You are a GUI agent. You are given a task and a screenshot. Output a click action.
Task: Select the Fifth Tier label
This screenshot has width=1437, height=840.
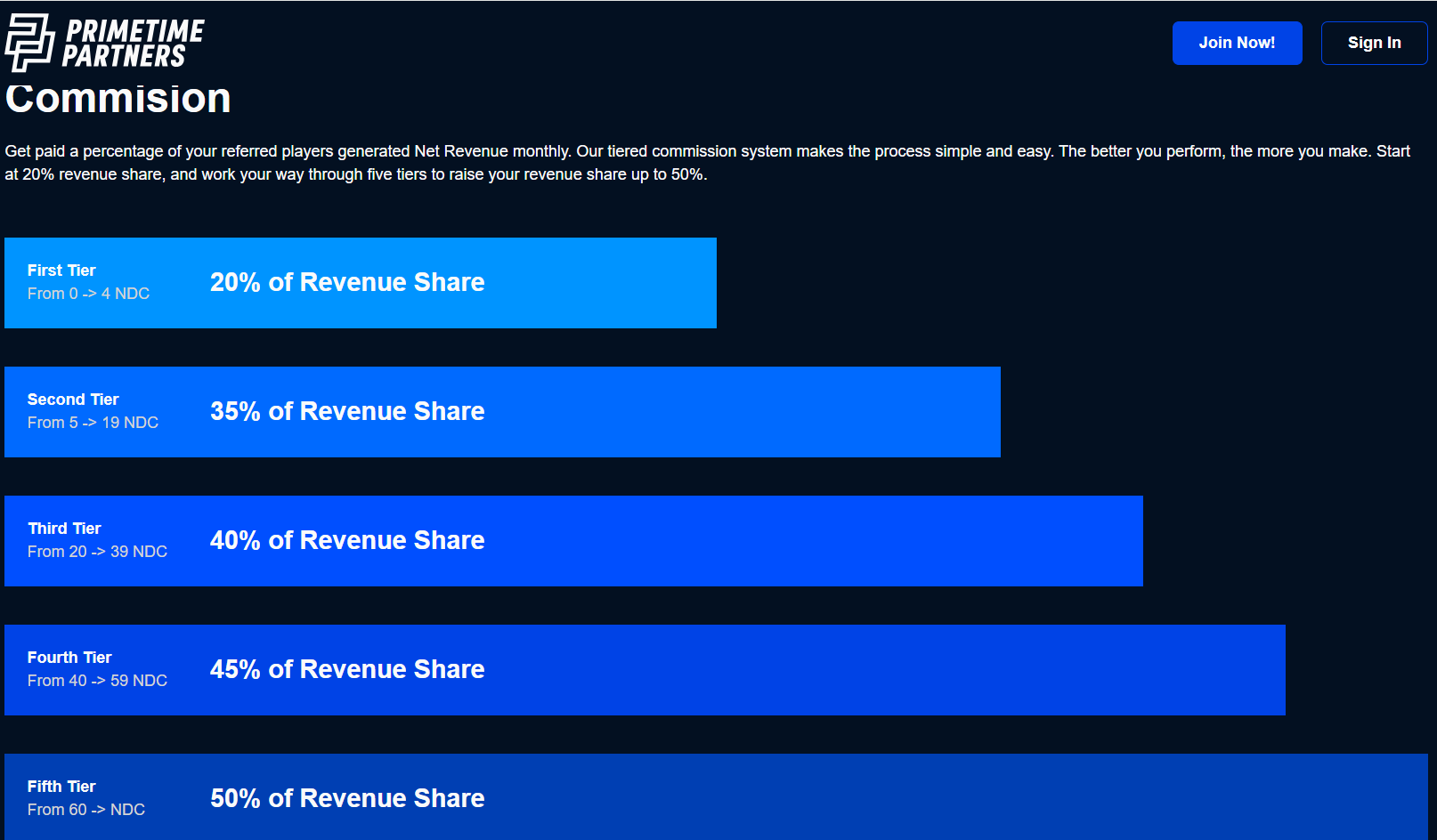click(x=61, y=787)
